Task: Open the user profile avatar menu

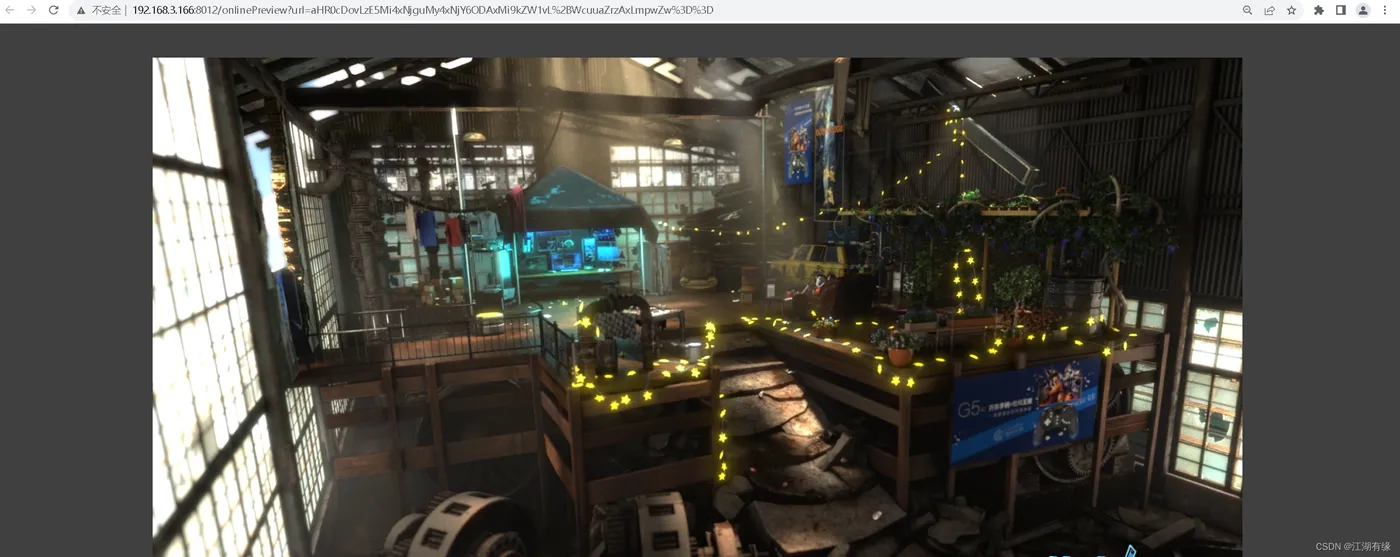Action: 1363,10
